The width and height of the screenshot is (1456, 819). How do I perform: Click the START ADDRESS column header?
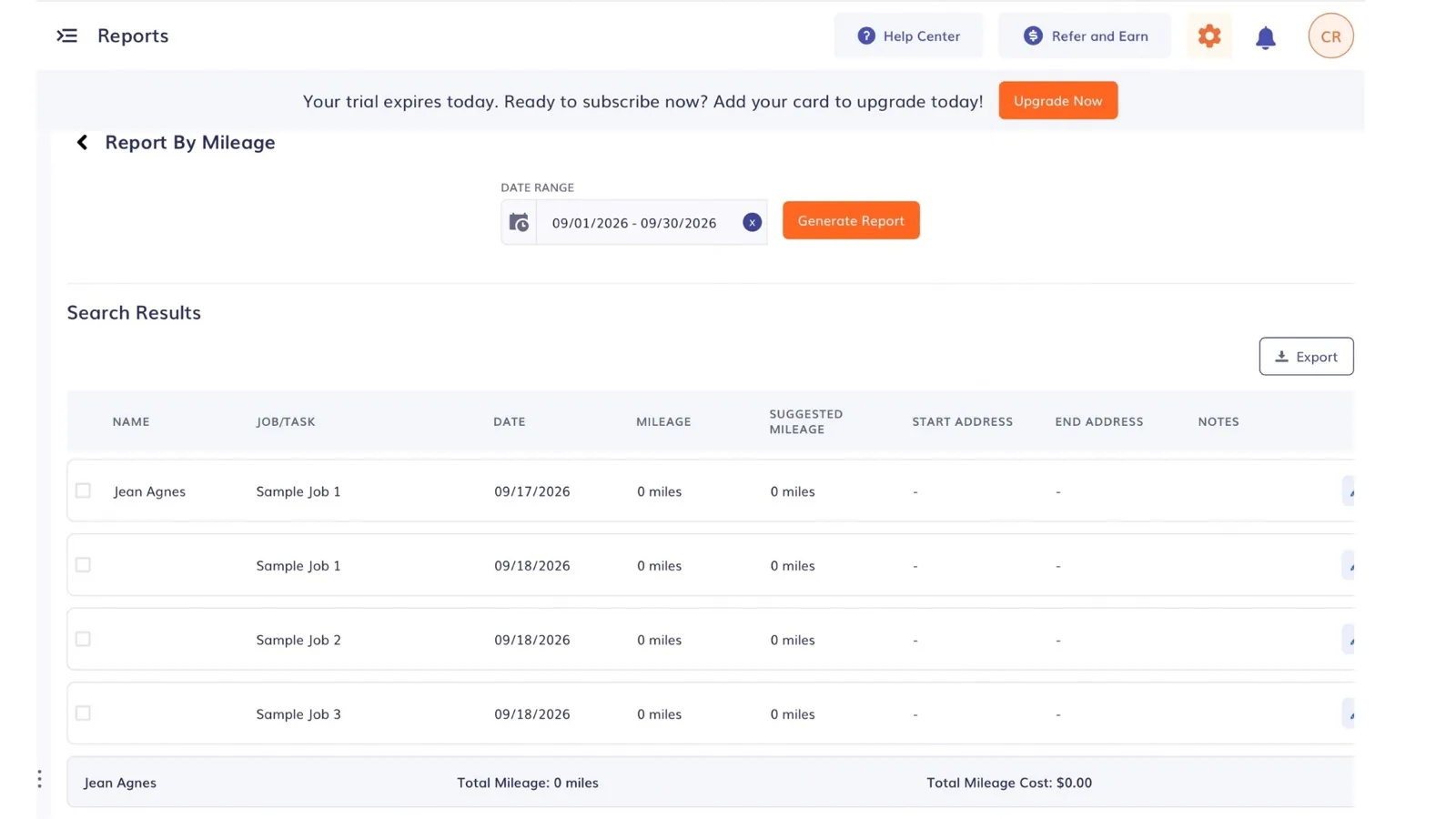tap(962, 421)
